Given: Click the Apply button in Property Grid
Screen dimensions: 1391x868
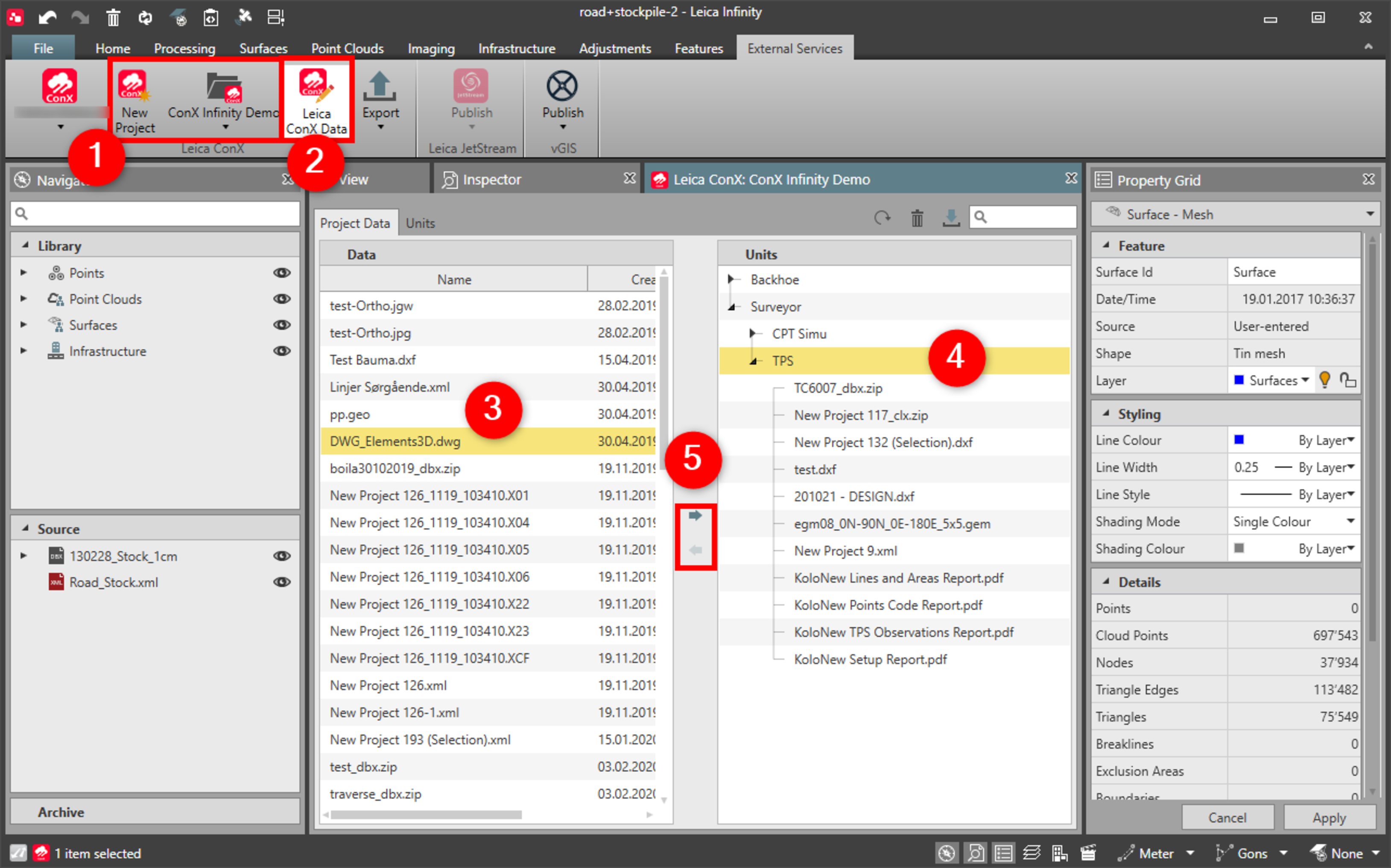Looking at the screenshot, I should 1329,818.
